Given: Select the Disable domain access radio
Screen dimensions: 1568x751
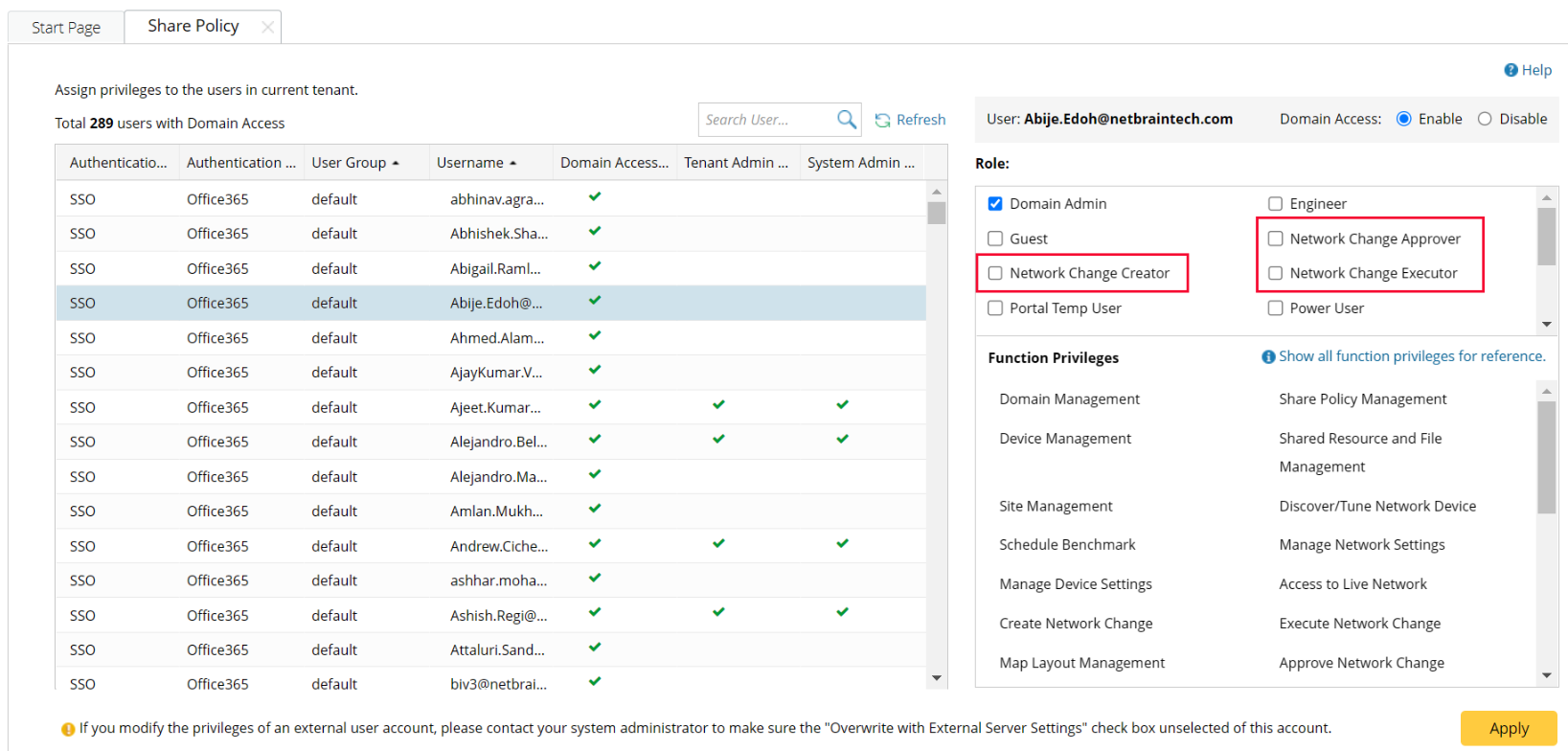Looking at the screenshot, I should click(x=1485, y=120).
